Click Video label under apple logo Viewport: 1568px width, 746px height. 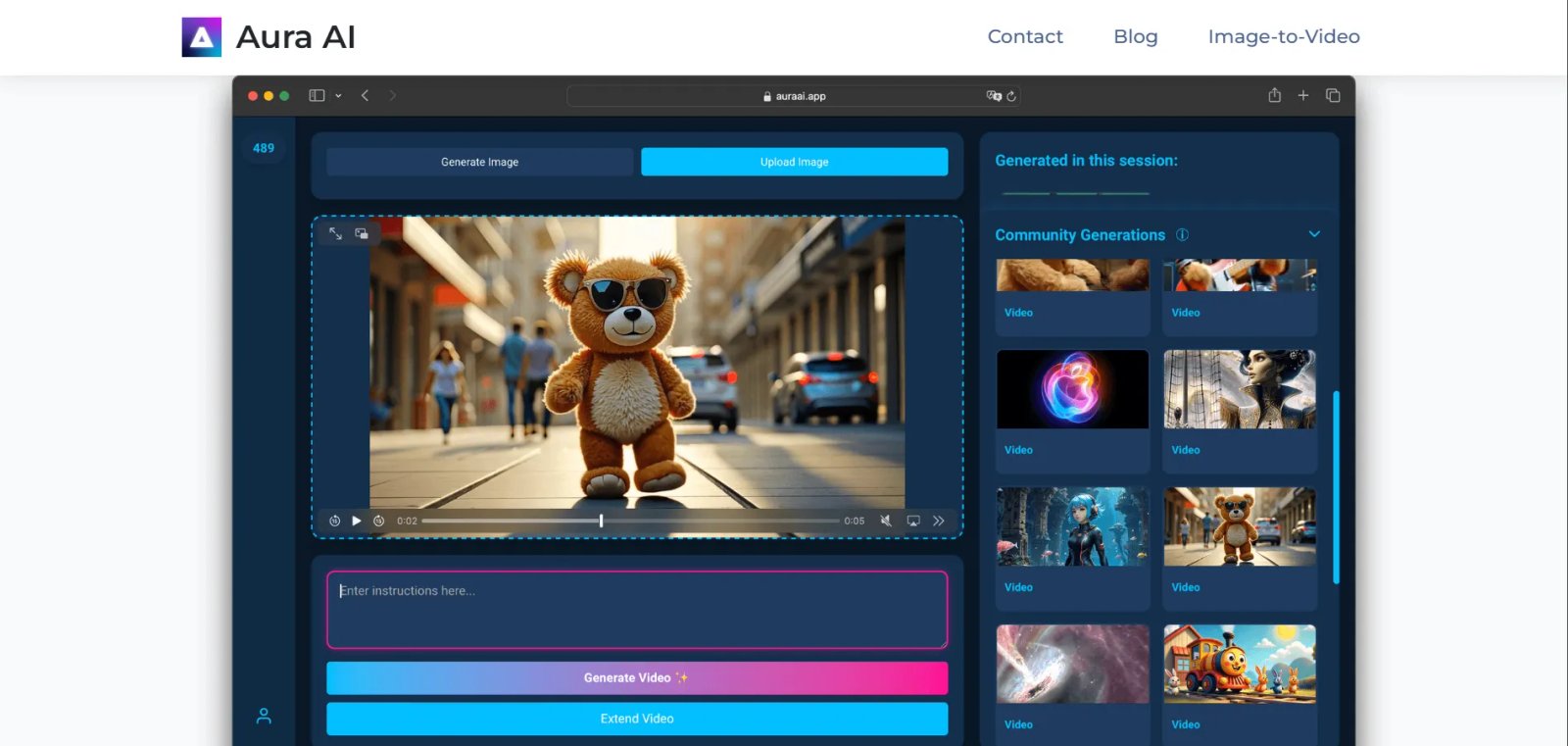click(1018, 450)
